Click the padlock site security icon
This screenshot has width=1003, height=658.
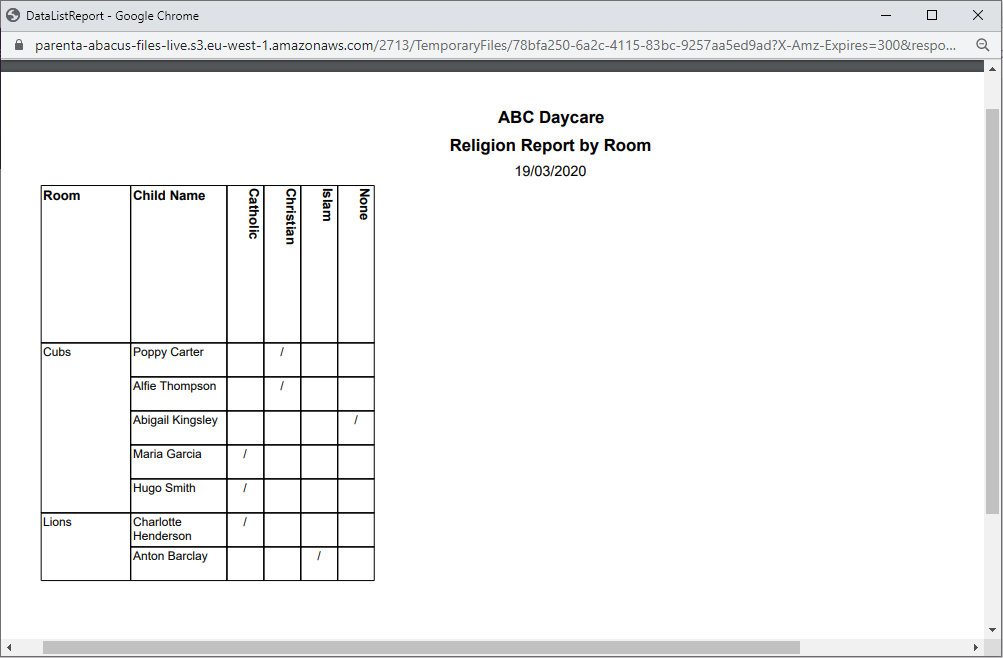19,45
